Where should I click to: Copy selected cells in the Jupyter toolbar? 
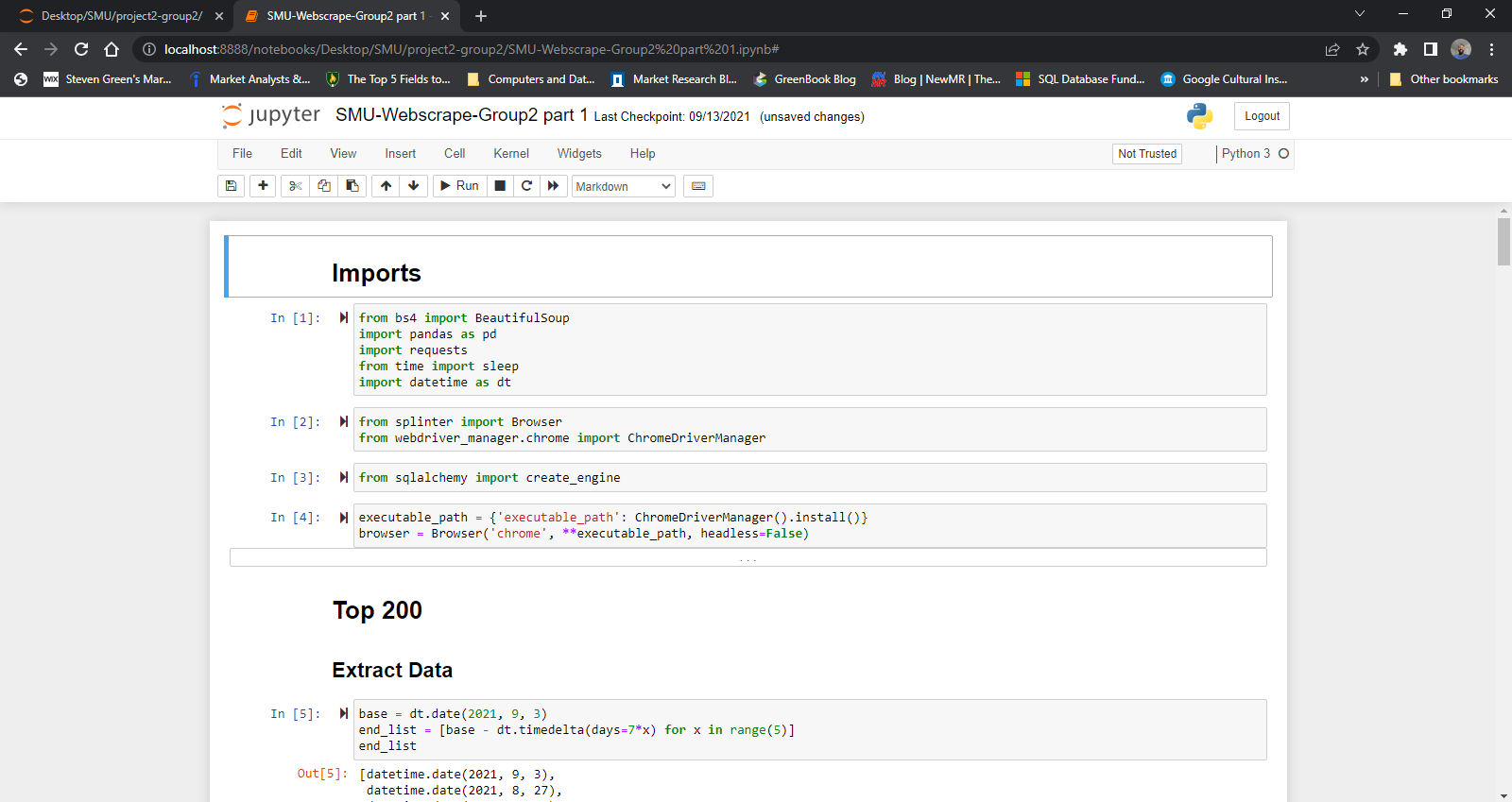324,186
